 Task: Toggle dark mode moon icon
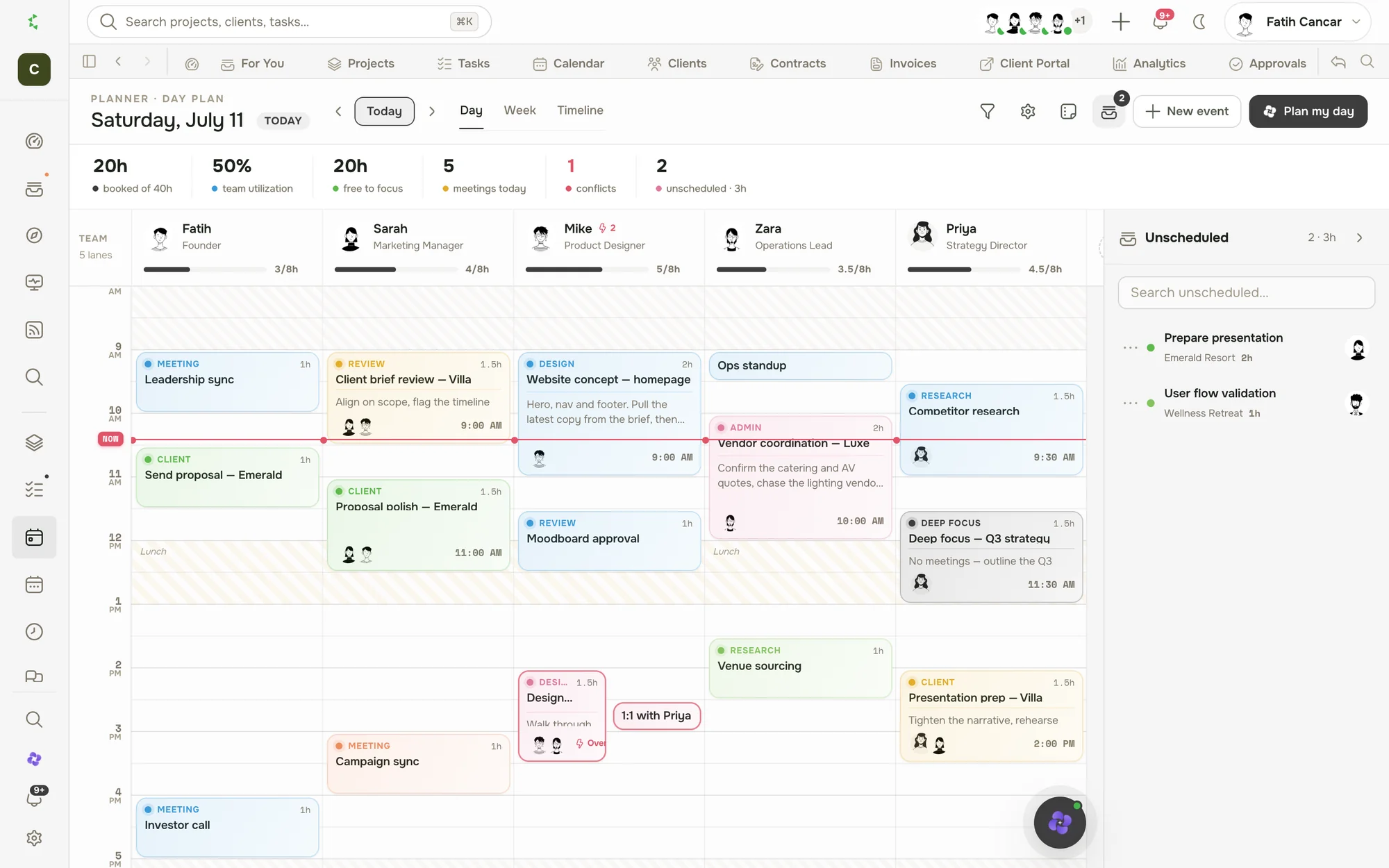[x=1199, y=22]
